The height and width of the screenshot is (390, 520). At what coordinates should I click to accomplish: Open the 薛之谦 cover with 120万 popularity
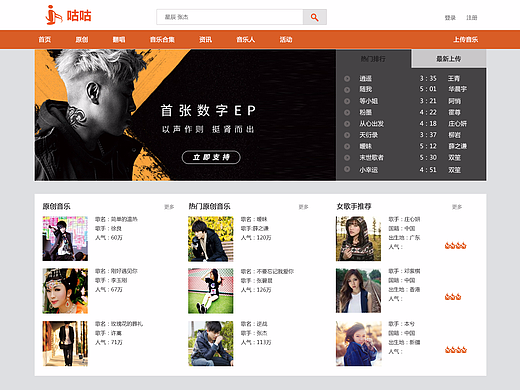pos(211,239)
